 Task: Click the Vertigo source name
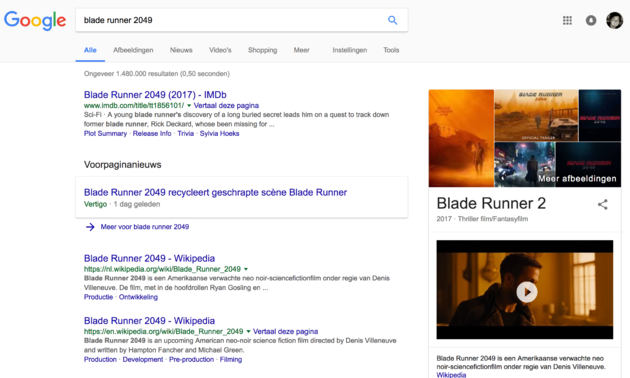point(95,204)
